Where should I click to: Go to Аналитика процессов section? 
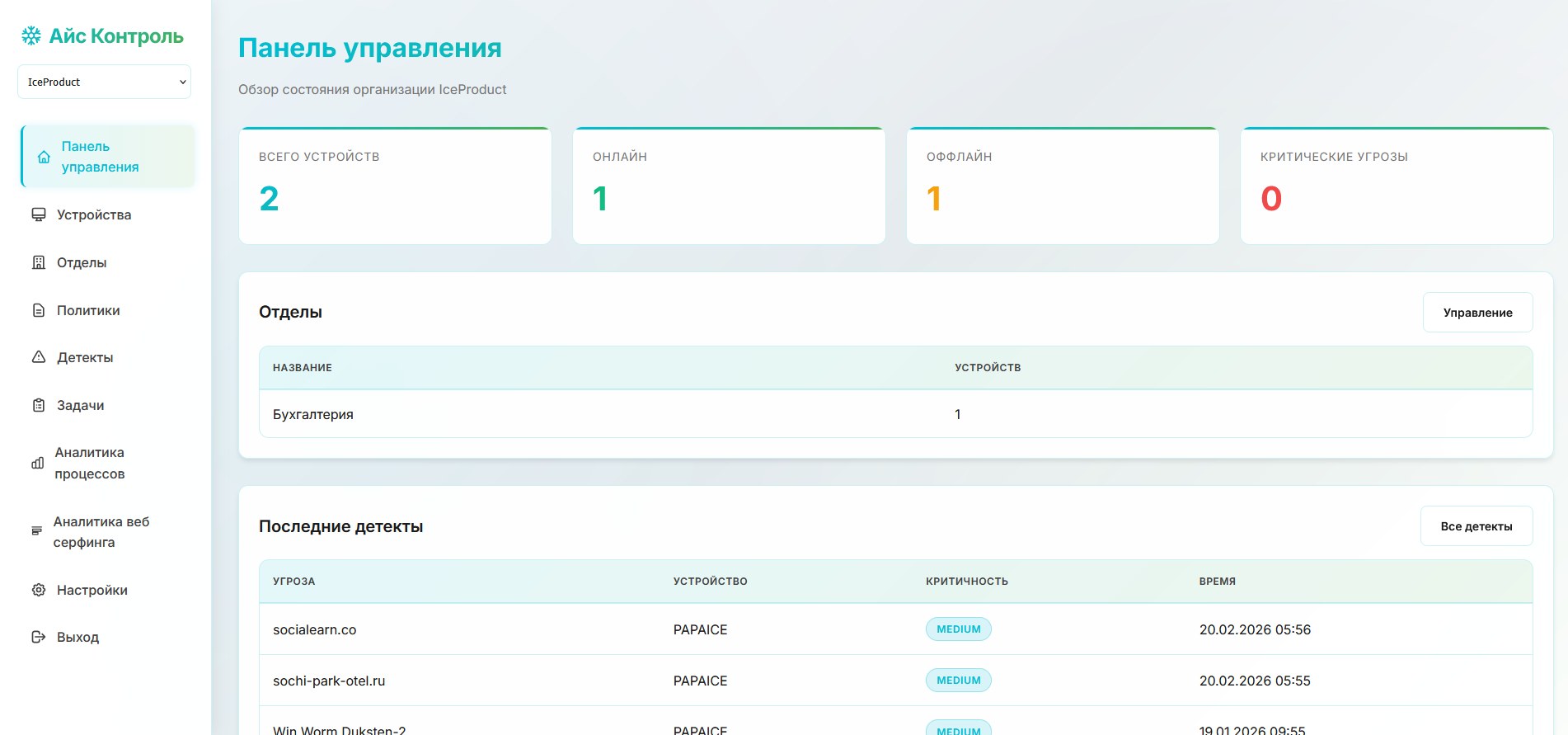(90, 463)
